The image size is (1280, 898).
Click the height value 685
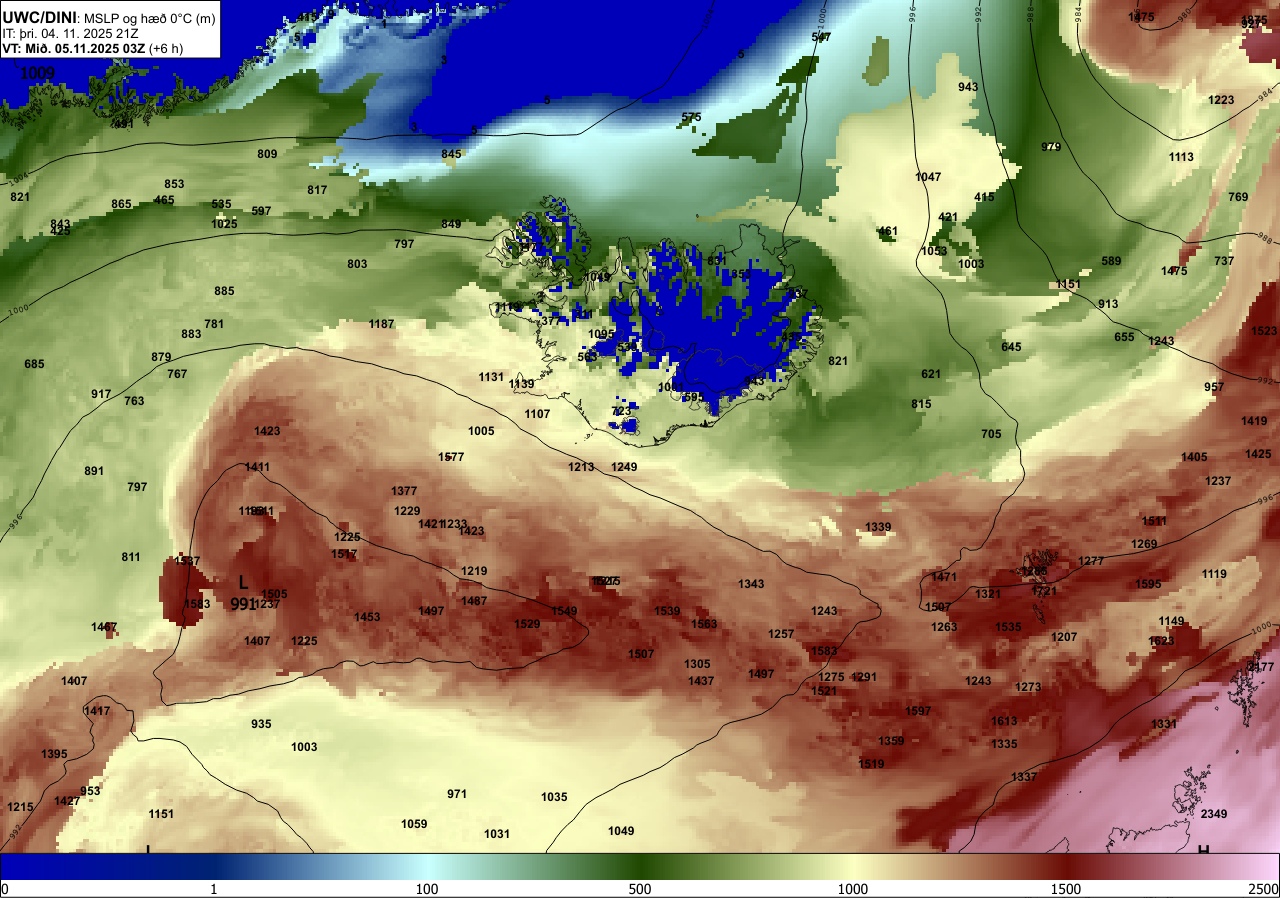point(34,364)
